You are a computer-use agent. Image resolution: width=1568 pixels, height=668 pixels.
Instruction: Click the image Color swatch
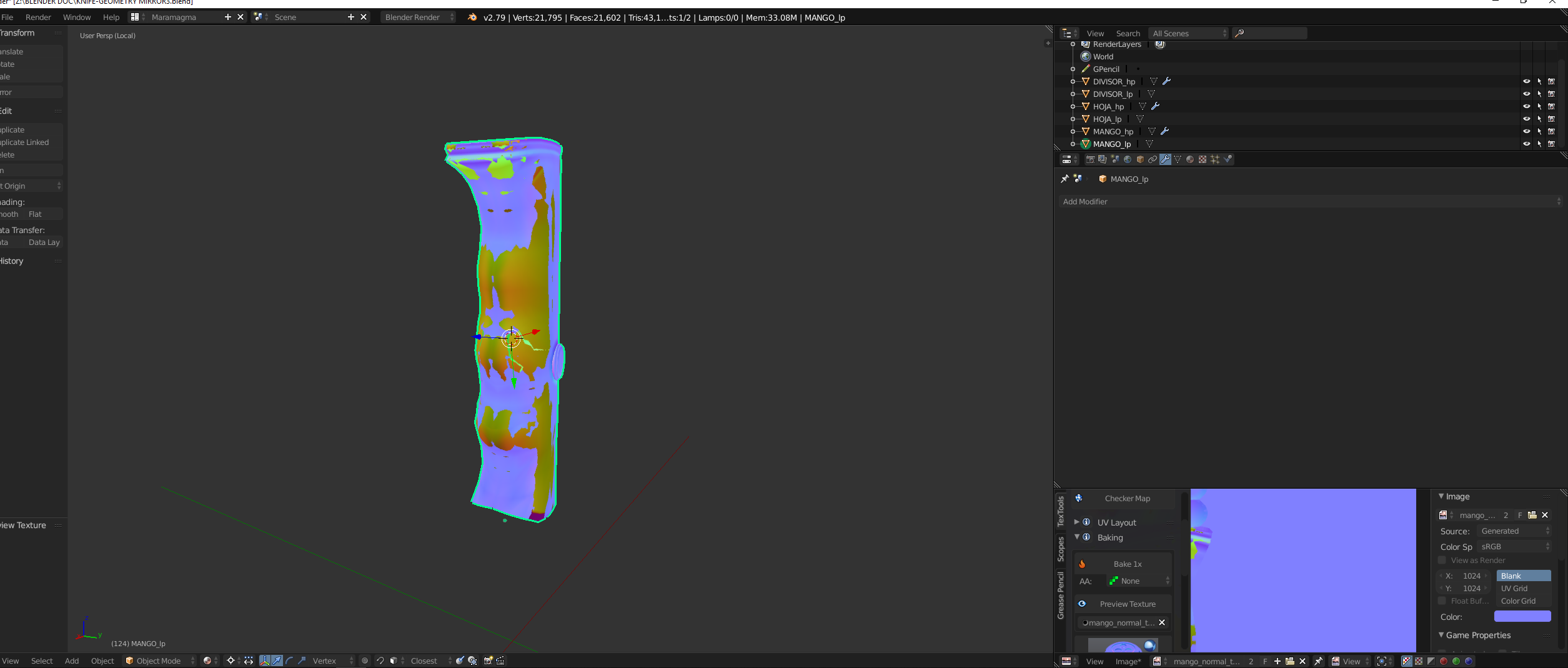tap(1522, 617)
